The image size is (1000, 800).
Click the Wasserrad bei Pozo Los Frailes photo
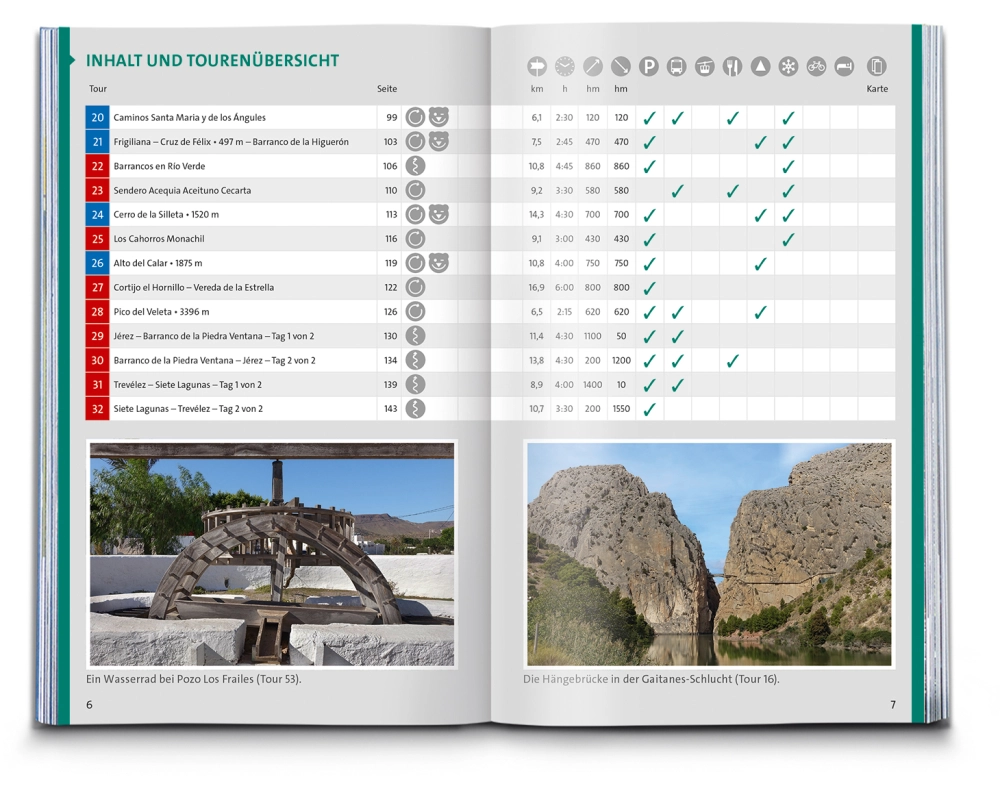tap(272, 555)
